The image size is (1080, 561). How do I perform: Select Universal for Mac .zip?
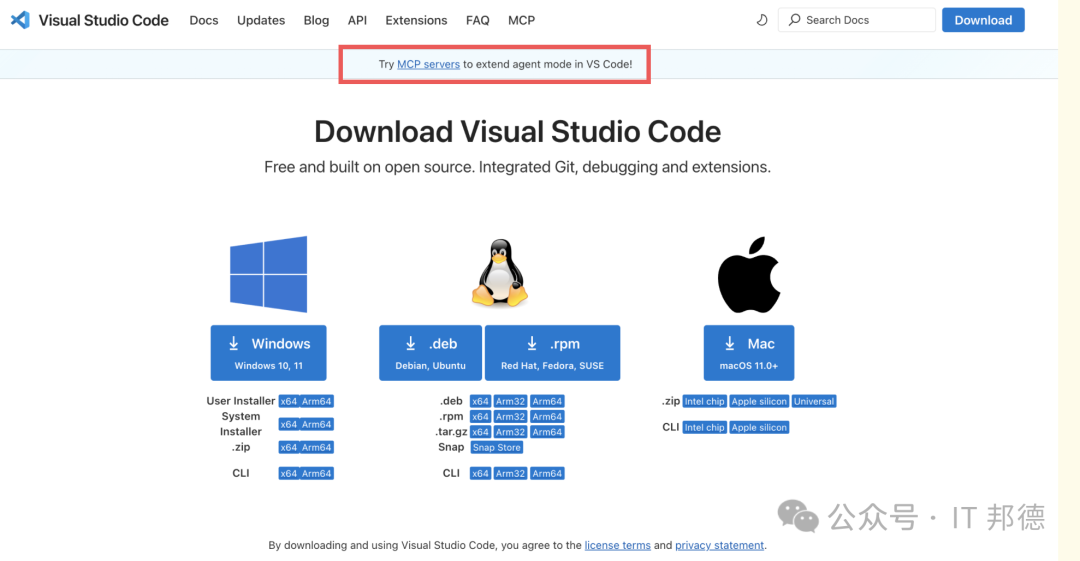[813, 401]
